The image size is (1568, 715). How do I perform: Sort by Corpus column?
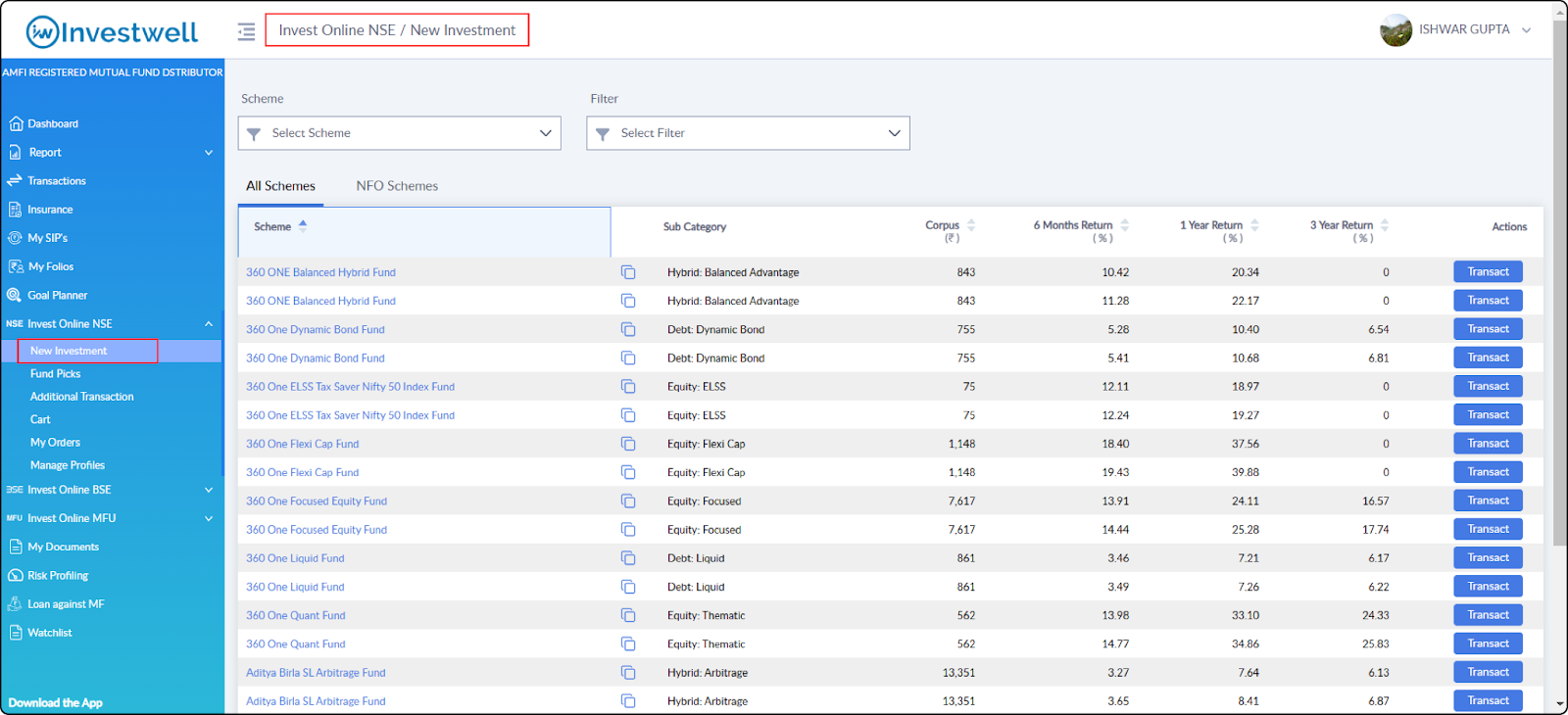[971, 225]
